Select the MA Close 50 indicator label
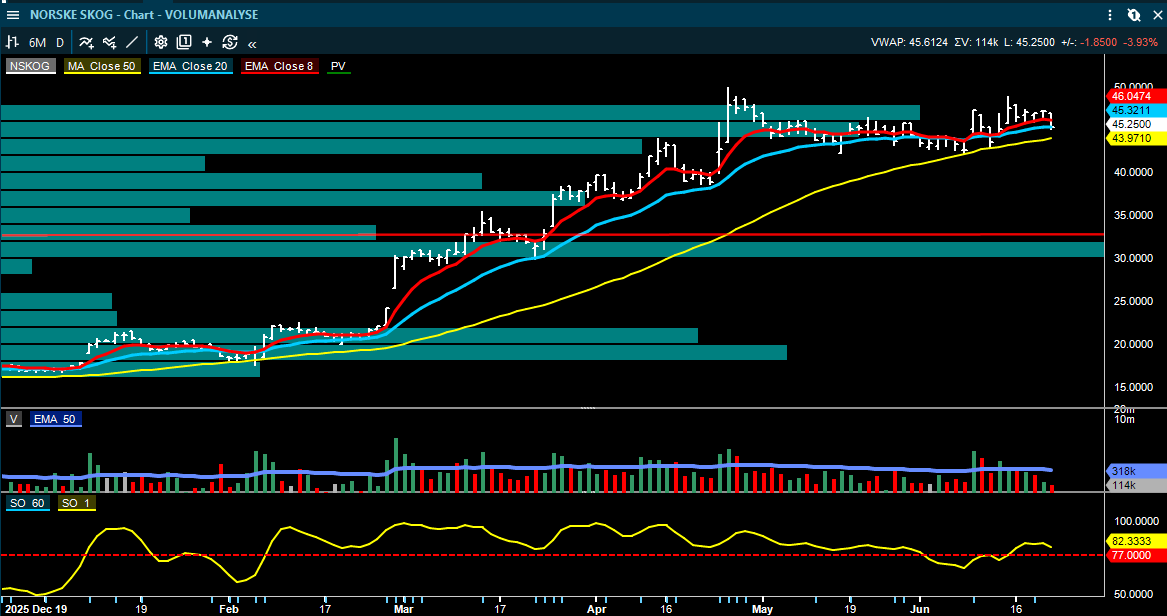The image size is (1167, 616). [x=101, y=66]
